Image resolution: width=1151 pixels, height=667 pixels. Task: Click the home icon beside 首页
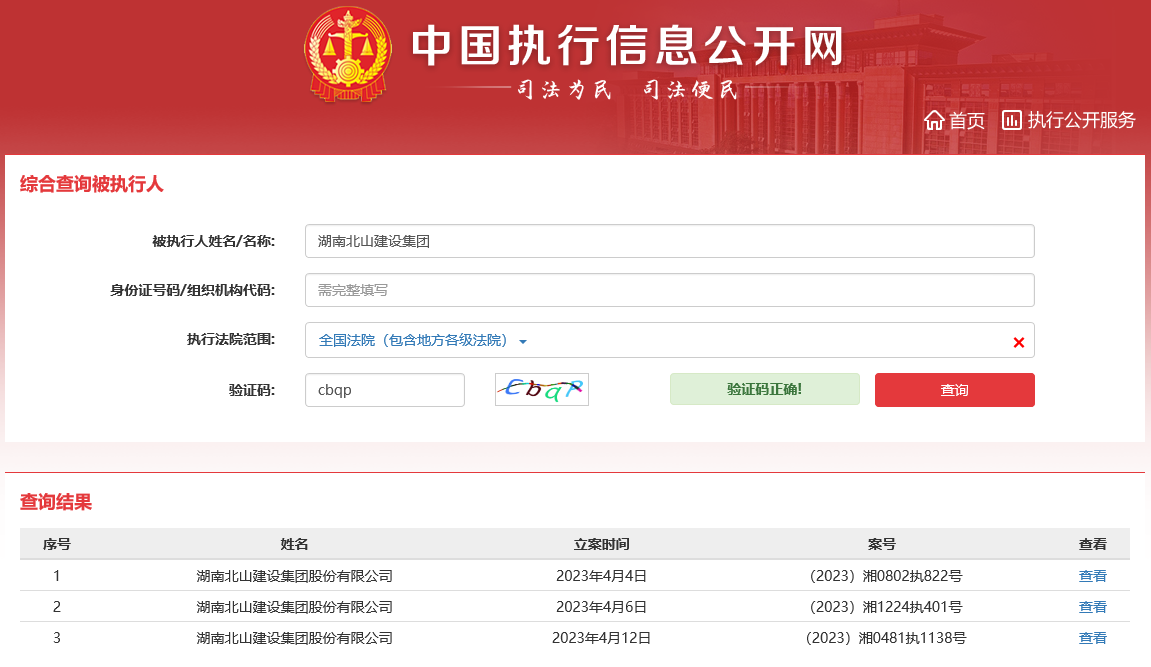934,120
